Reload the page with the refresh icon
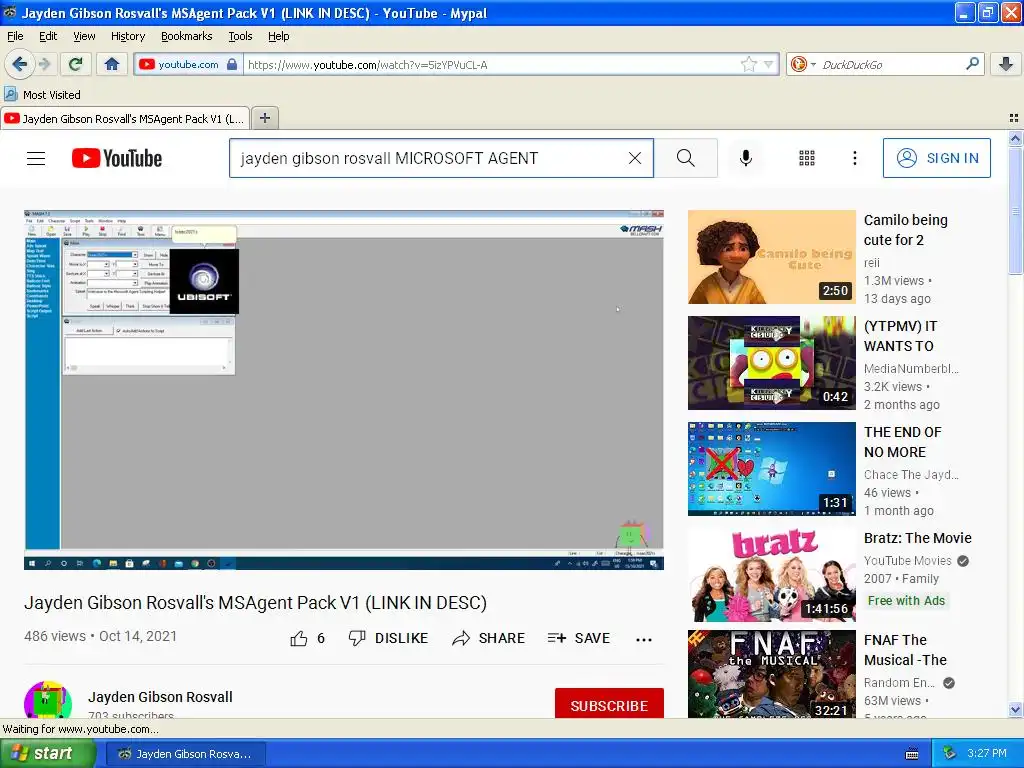 76,64
